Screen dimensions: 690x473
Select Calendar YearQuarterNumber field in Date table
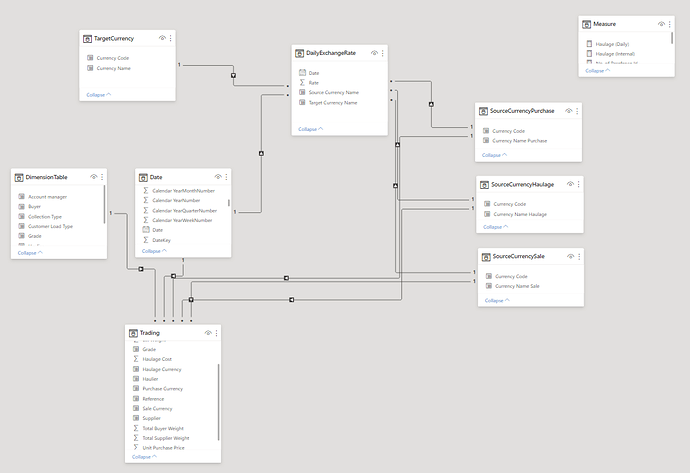pos(183,210)
